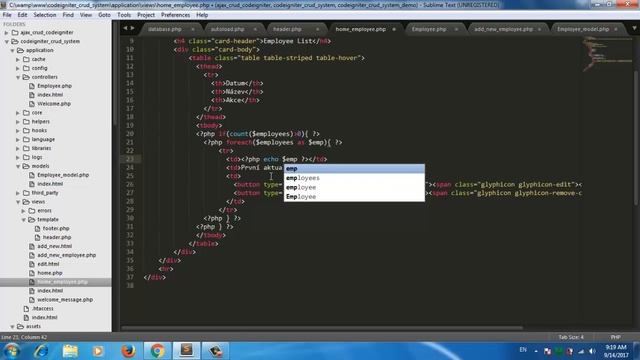Choose capitalized 'Employee' autocomplete suggestion
This screenshot has height=360, width=640.
pos(354,197)
